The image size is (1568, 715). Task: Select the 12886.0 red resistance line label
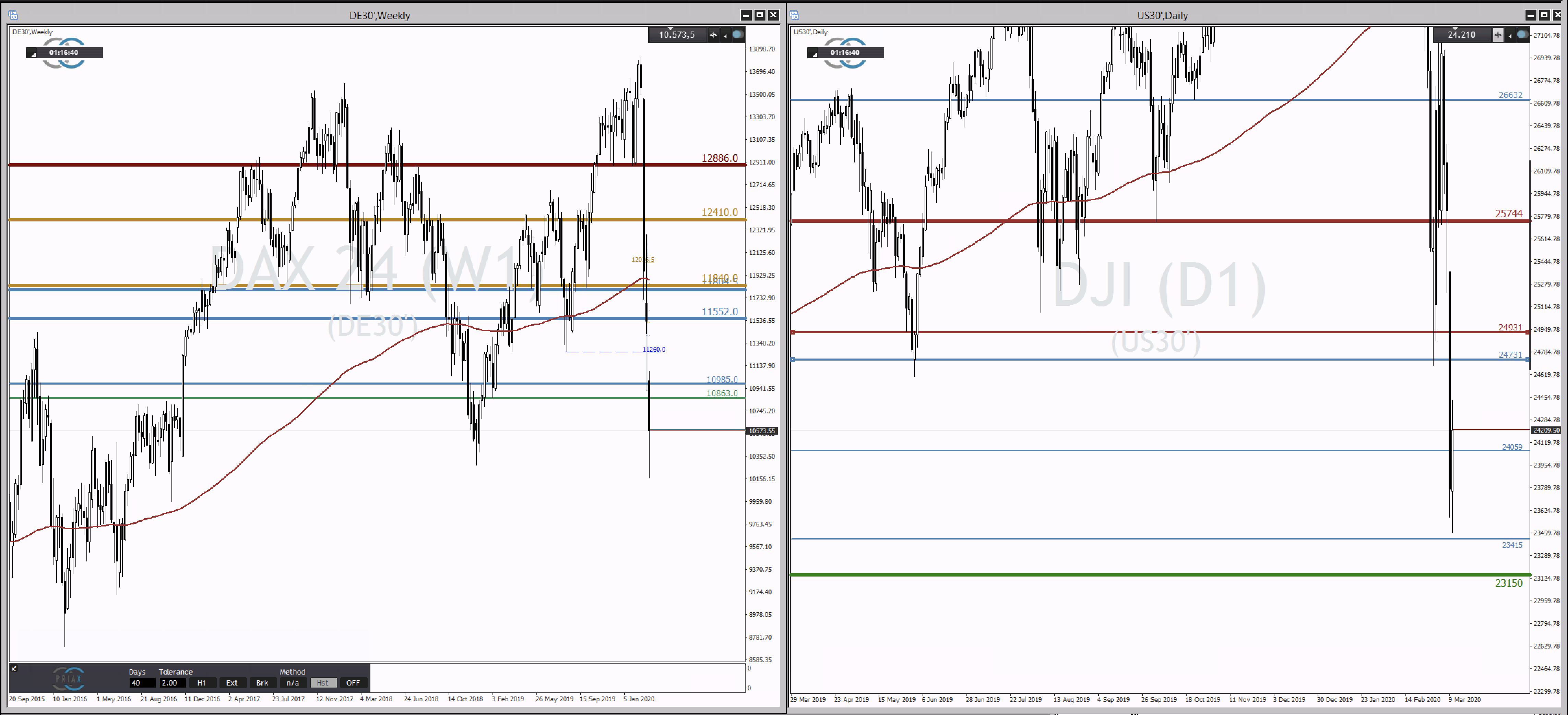tap(720, 158)
